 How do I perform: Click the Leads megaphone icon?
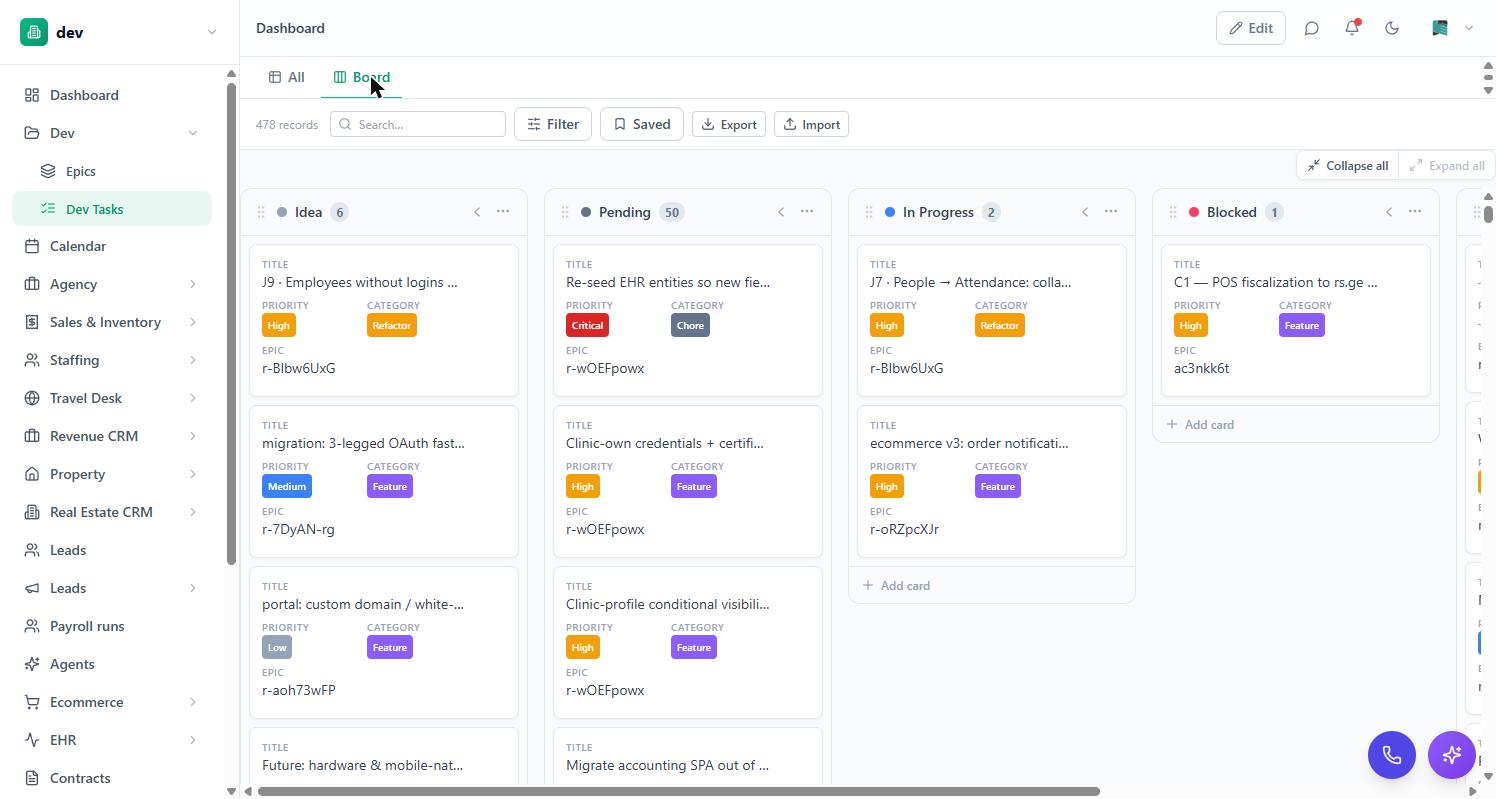32,588
